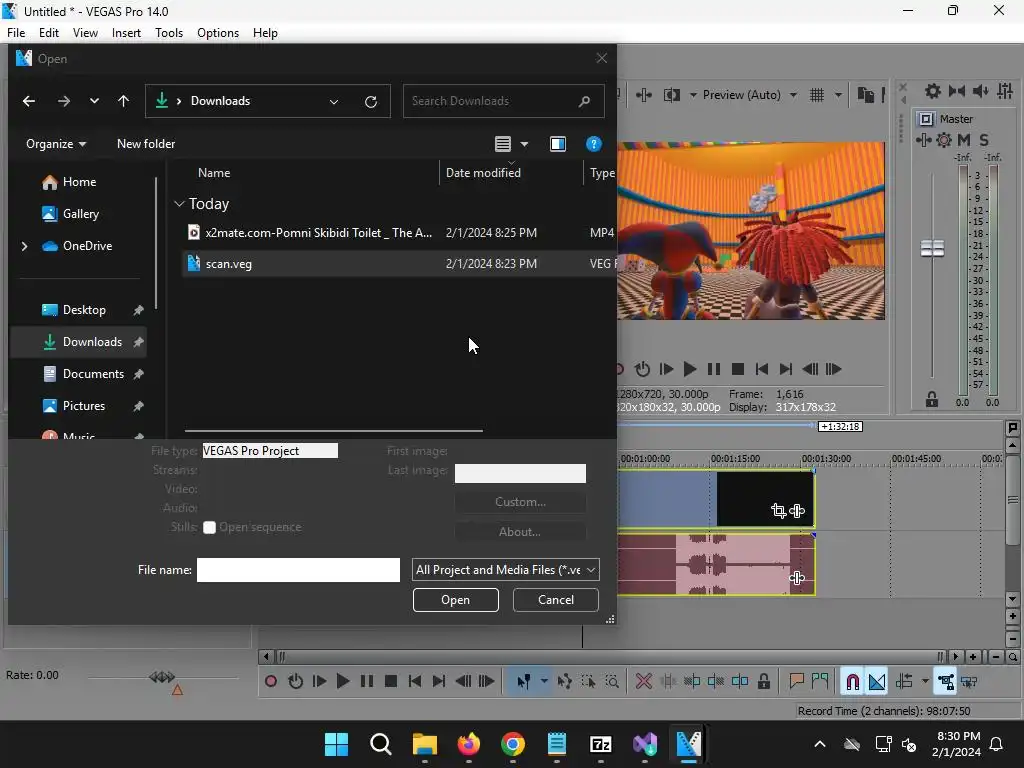Image resolution: width=1024 pixels, height=768 pixels.
Task: Open the file type filter combo box
Action: coord(506,569)
